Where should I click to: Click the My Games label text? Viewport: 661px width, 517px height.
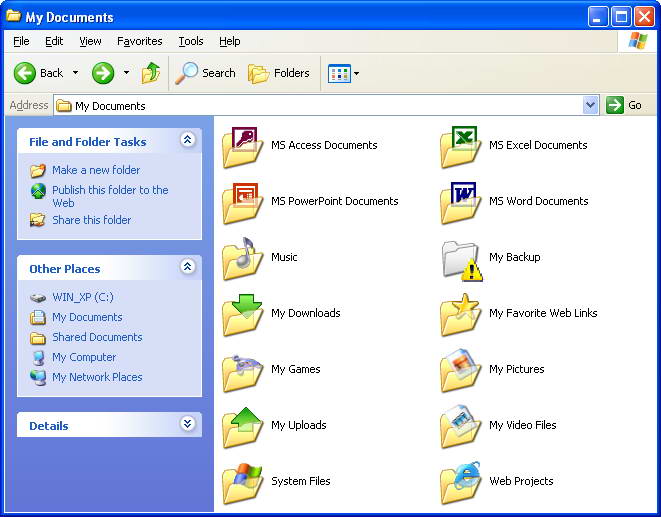coord(296,369)
